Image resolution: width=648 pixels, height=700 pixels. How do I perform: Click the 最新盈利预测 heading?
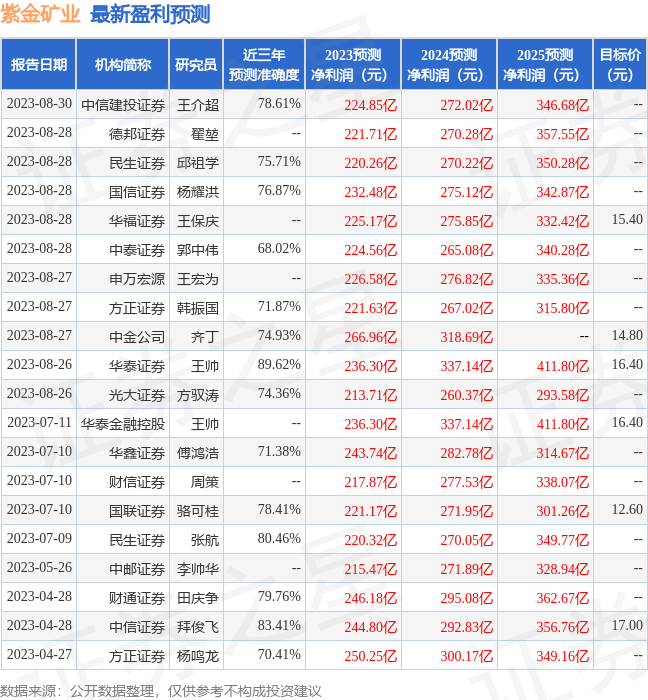pyautogui.click(x=150, y=14)
